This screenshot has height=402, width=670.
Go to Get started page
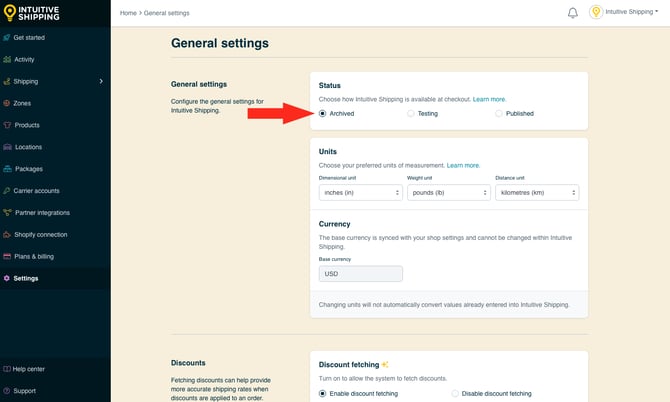point(29,38)
